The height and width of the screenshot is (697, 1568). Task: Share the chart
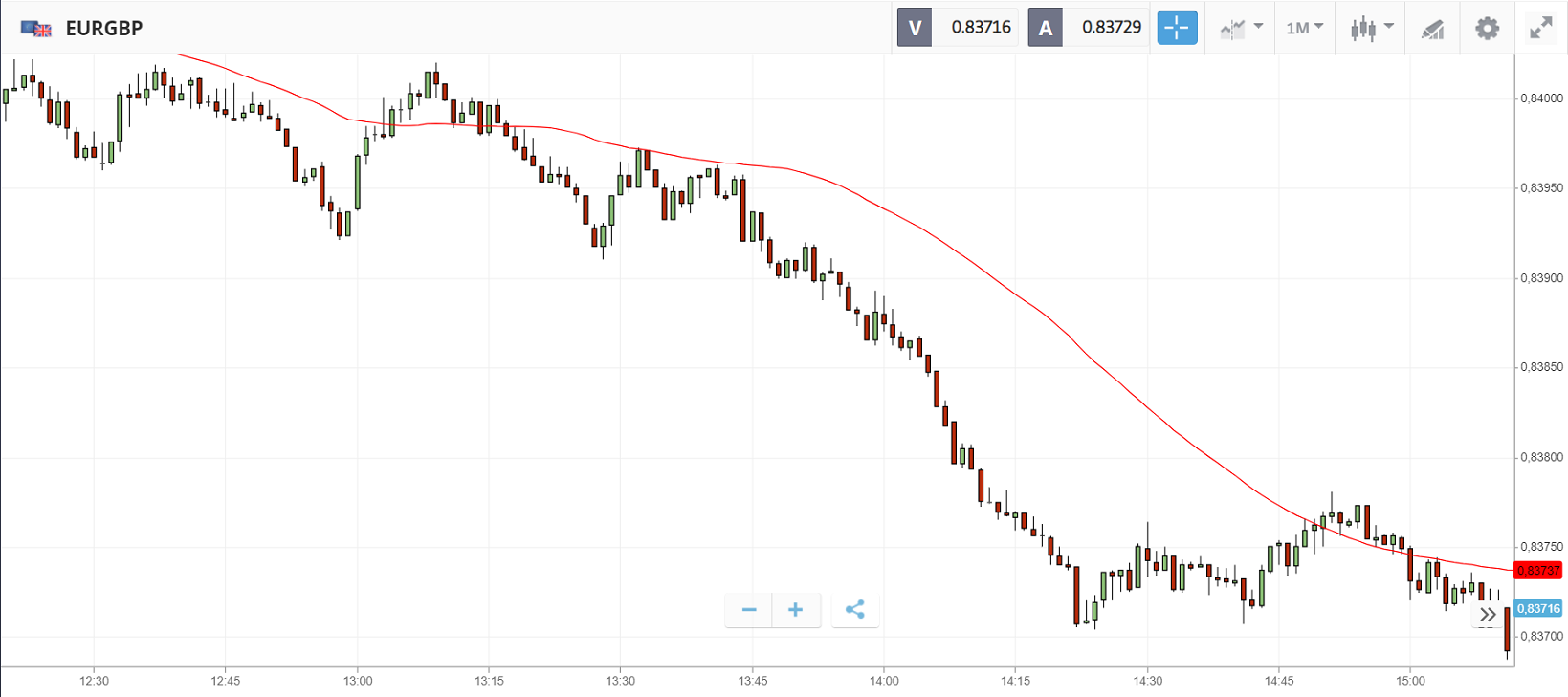[x=855, y=610]
